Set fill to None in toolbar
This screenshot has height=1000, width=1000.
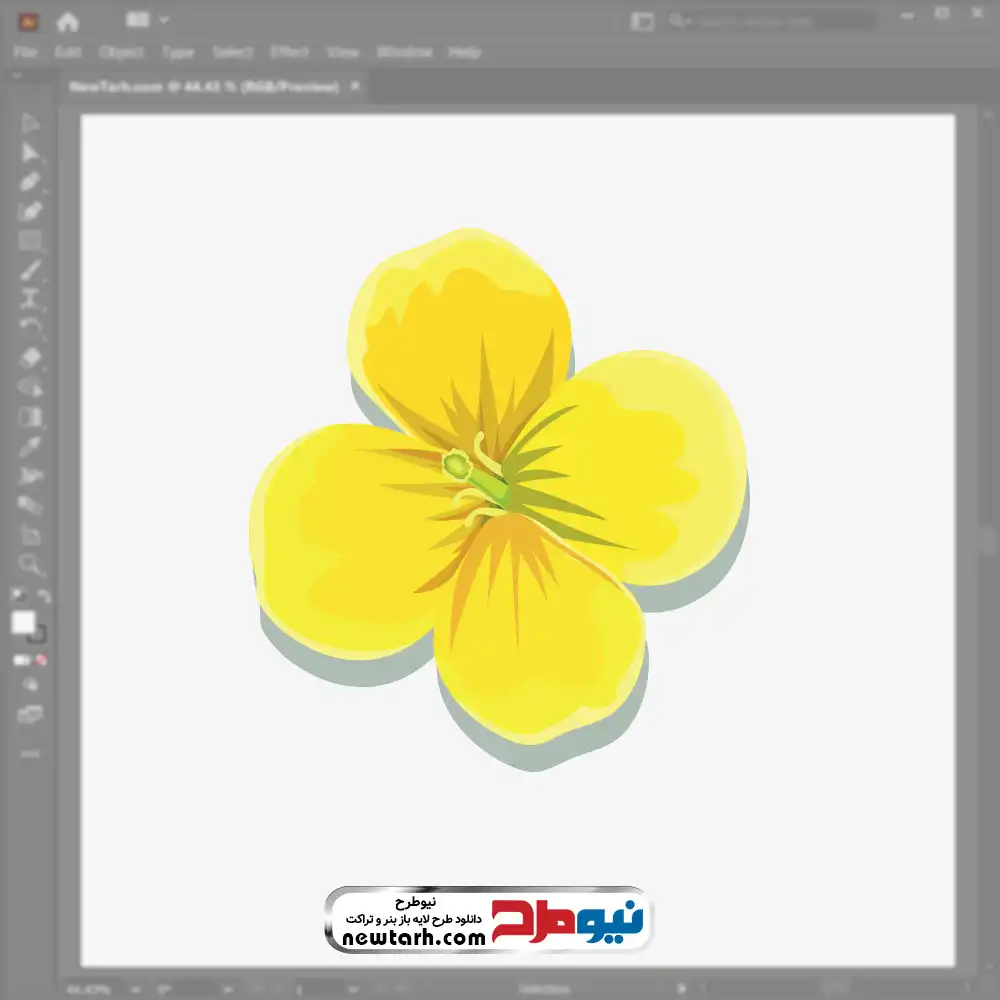[42, 661]
